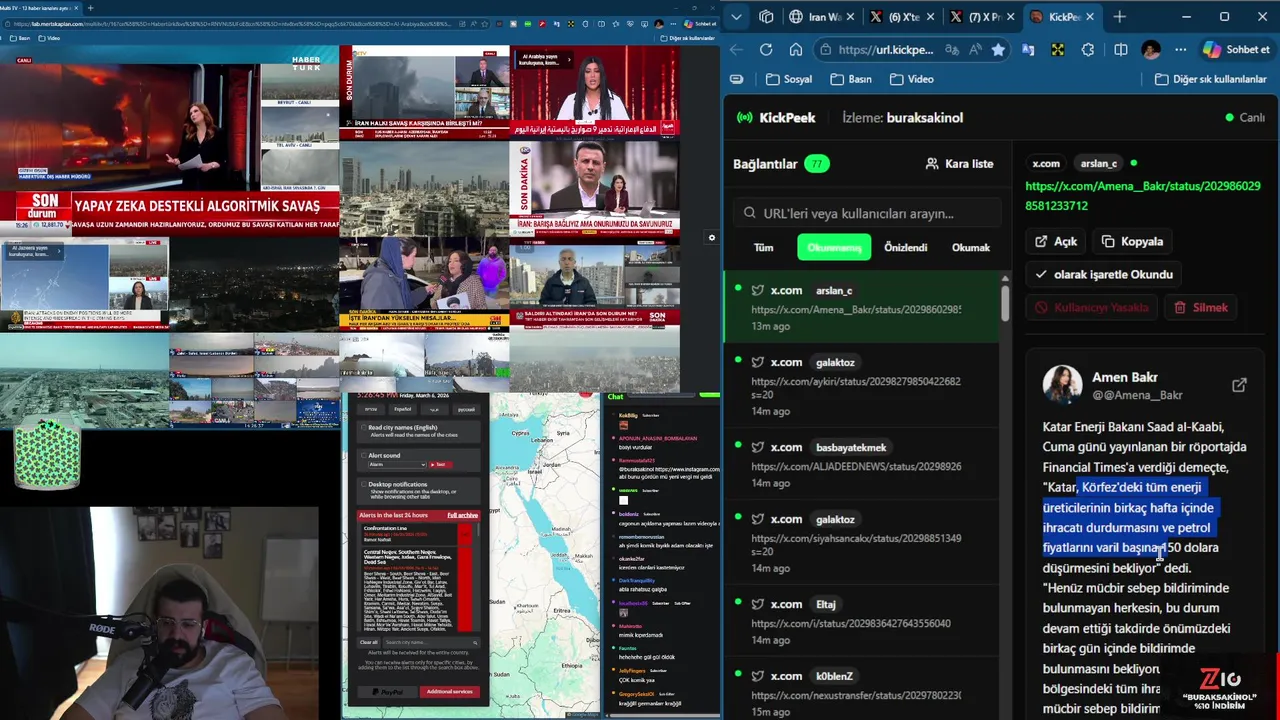Toggle the Desktop notifications checkbox
This screenshot has width=1280, height=720.
tap(363, 484)
